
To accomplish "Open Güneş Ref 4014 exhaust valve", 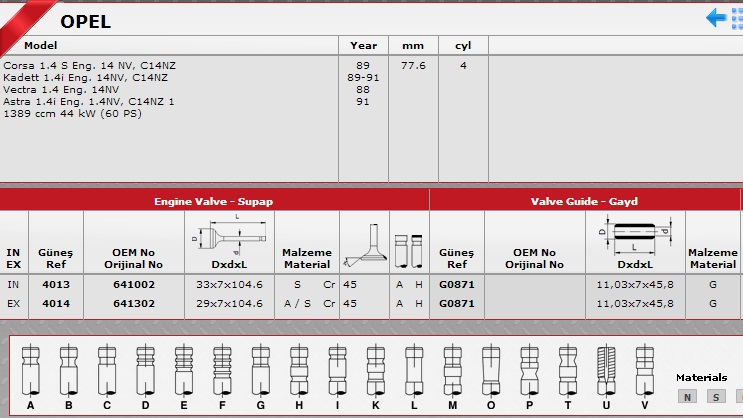I will click(x=56, y=302).
